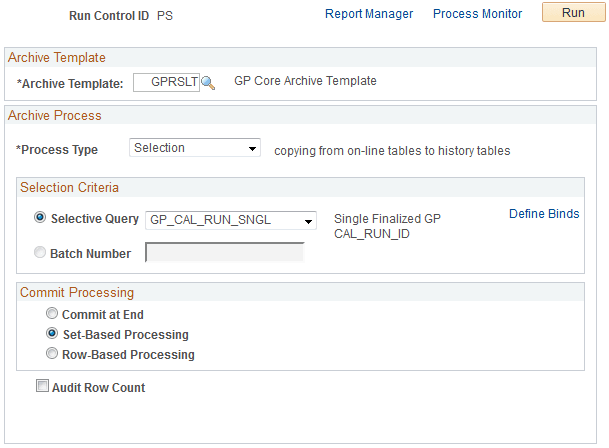Enable the Audit Row Count checkbox
Viewport: 609px width, 448px height.
click(x=42, y=387)
